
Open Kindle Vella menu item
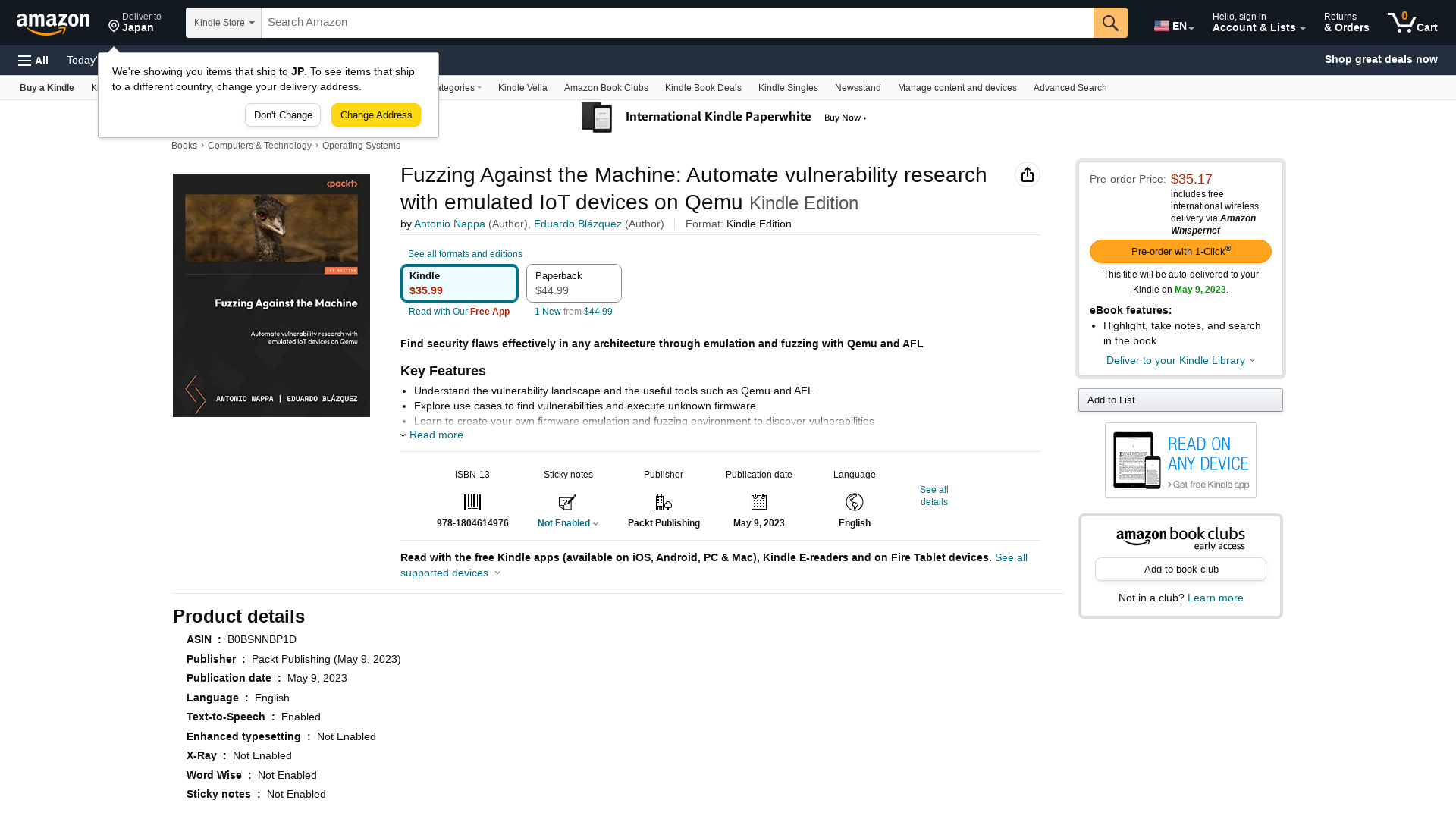(x=522, y=88)
